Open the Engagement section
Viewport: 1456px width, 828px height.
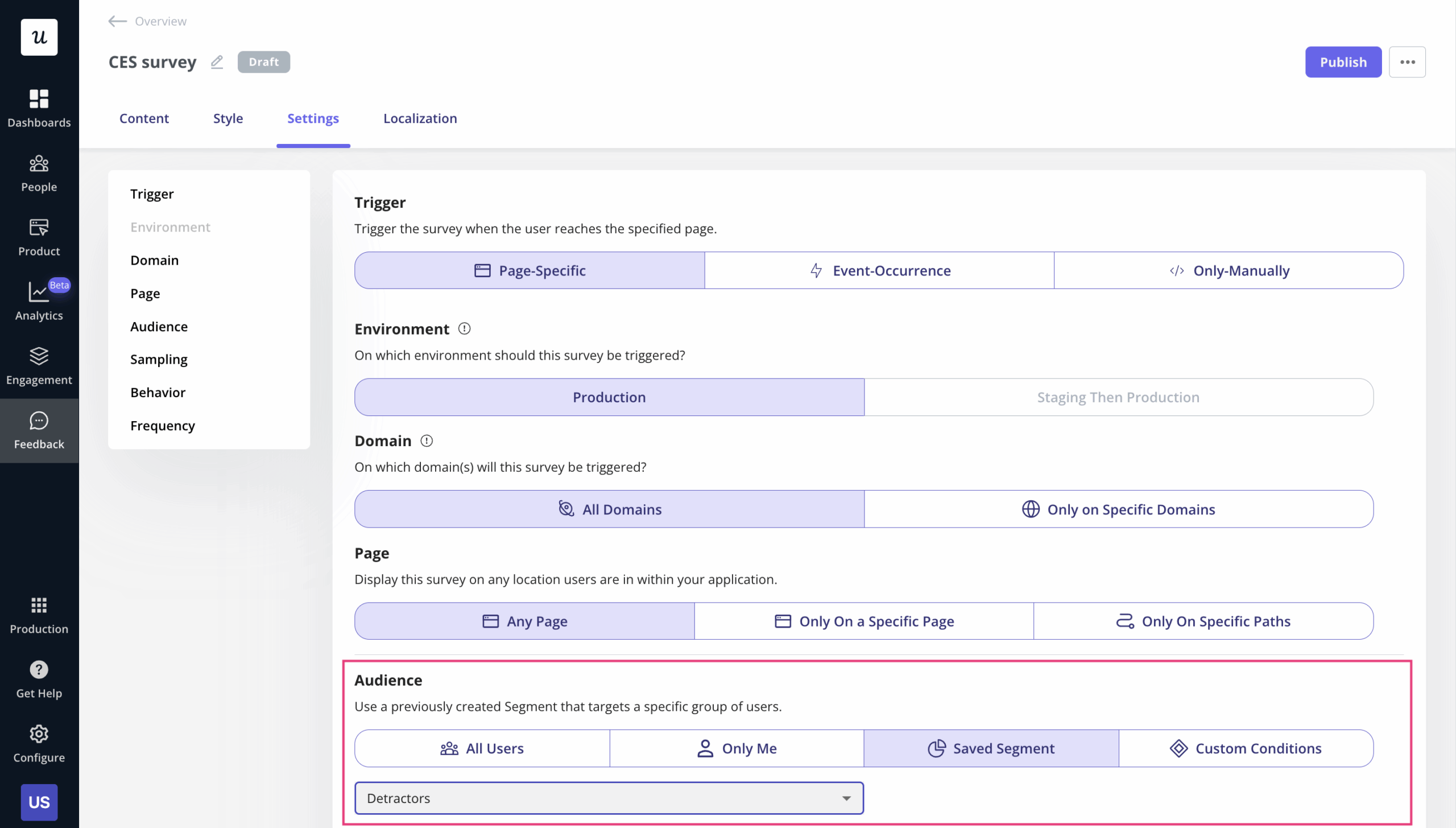tap(39, 366)
